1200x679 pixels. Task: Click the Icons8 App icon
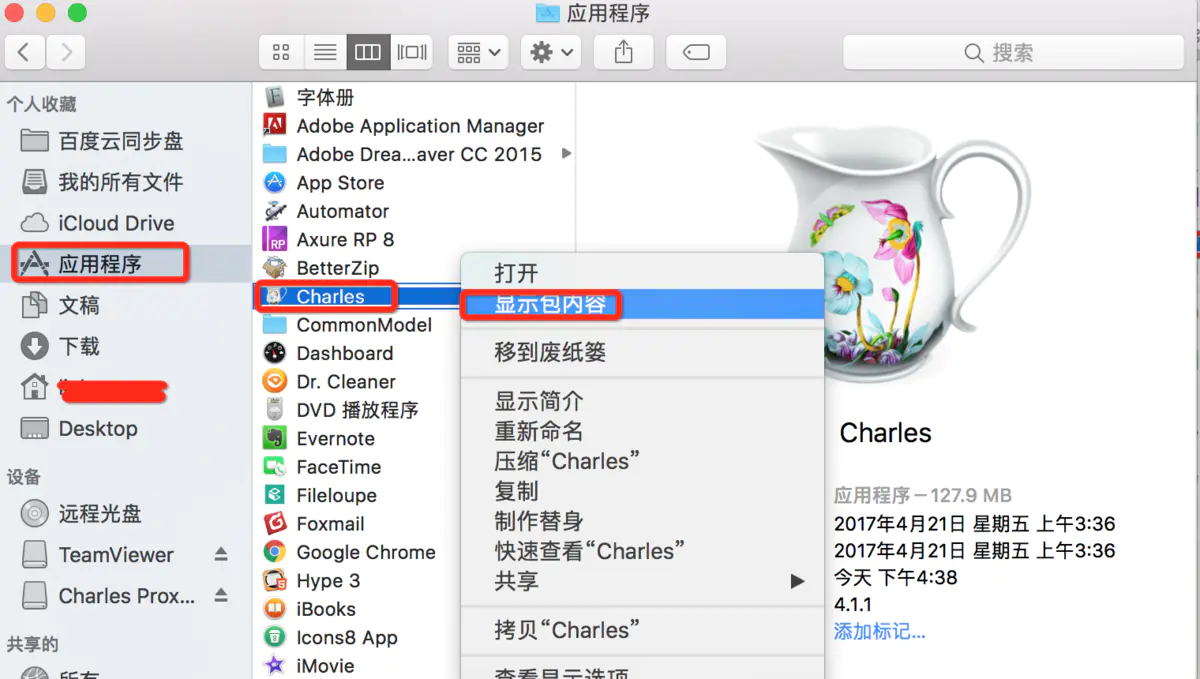pyautogui.click(x=274, y=637)
